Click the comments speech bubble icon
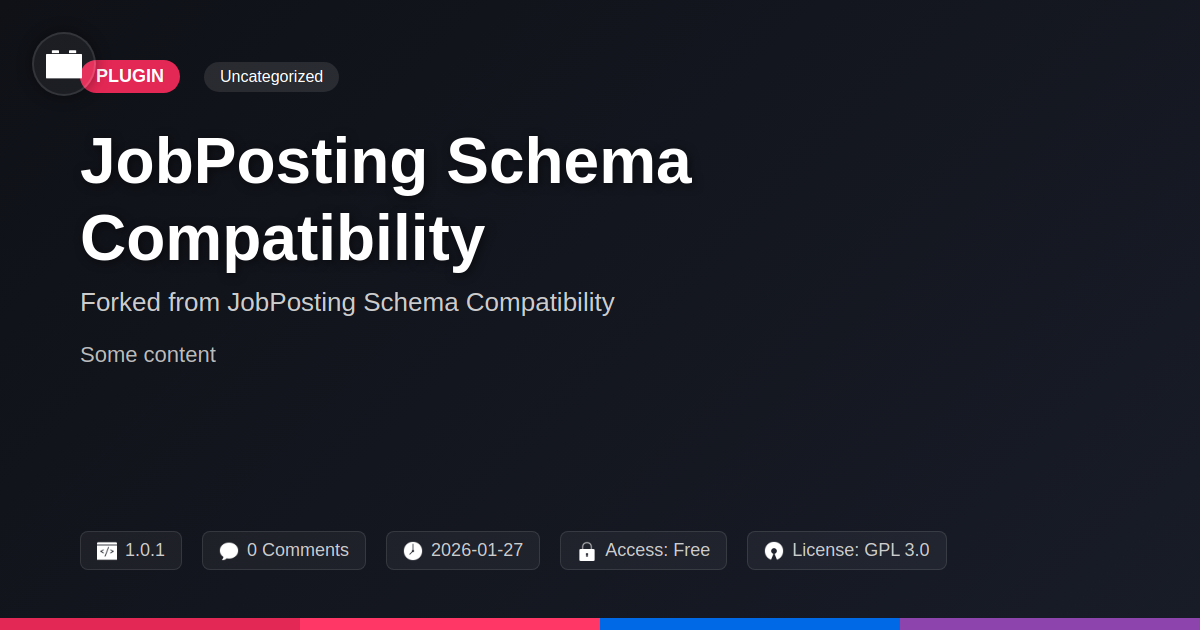The image size is (1200, 630). [229, 551]
